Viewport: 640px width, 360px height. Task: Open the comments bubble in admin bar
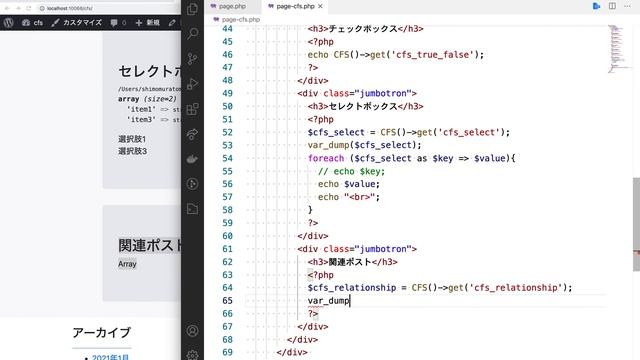tap(118, 23)
